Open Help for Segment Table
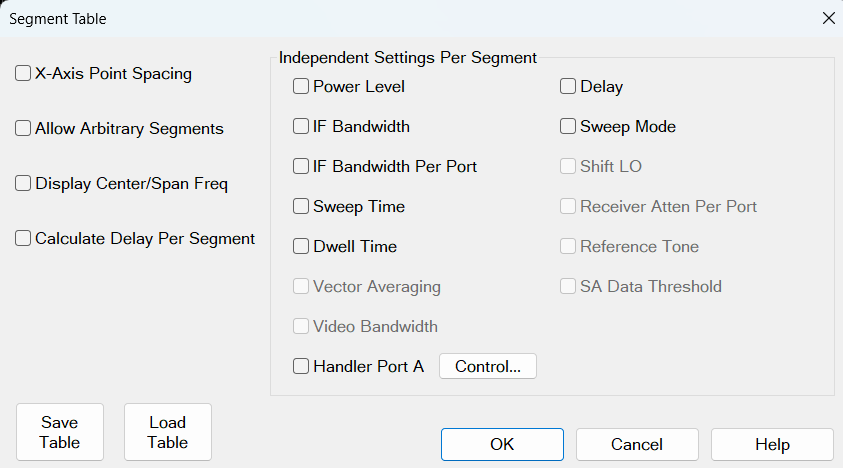This screenshot has width=843, height=468. (x=772, y=445)
